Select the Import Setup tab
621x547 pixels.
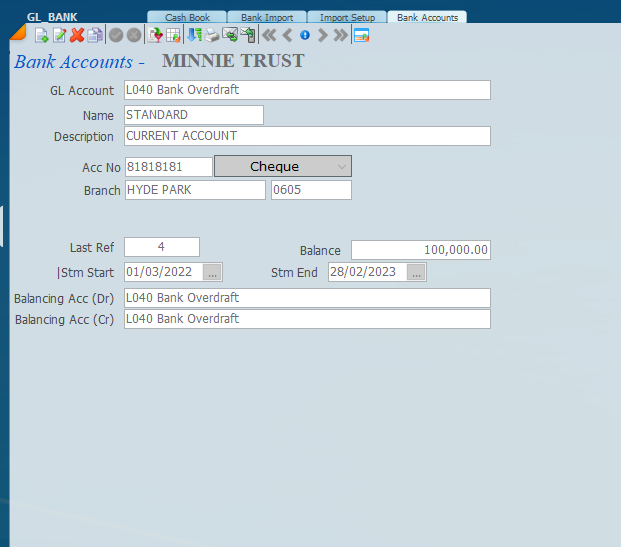pyautogui.click(x=347, y=17)
